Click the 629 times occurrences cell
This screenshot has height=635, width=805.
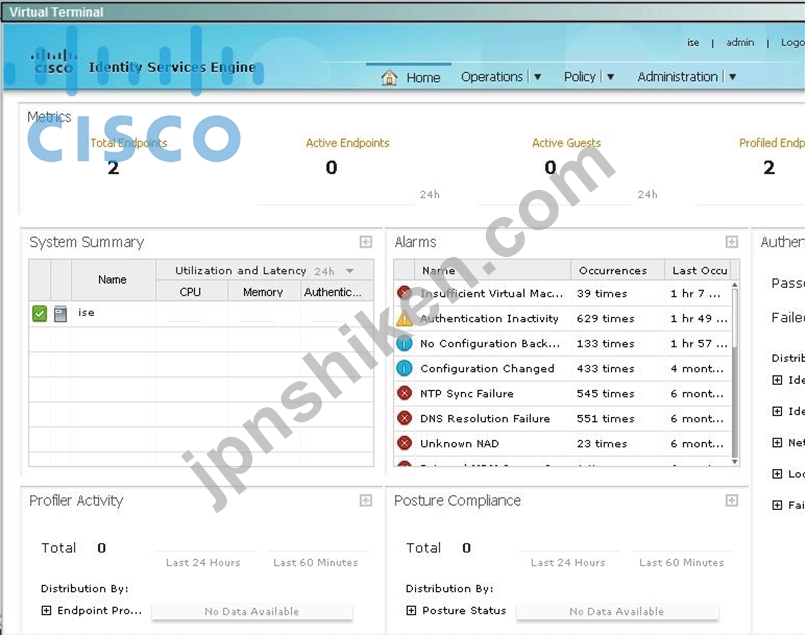click(605, 319)
